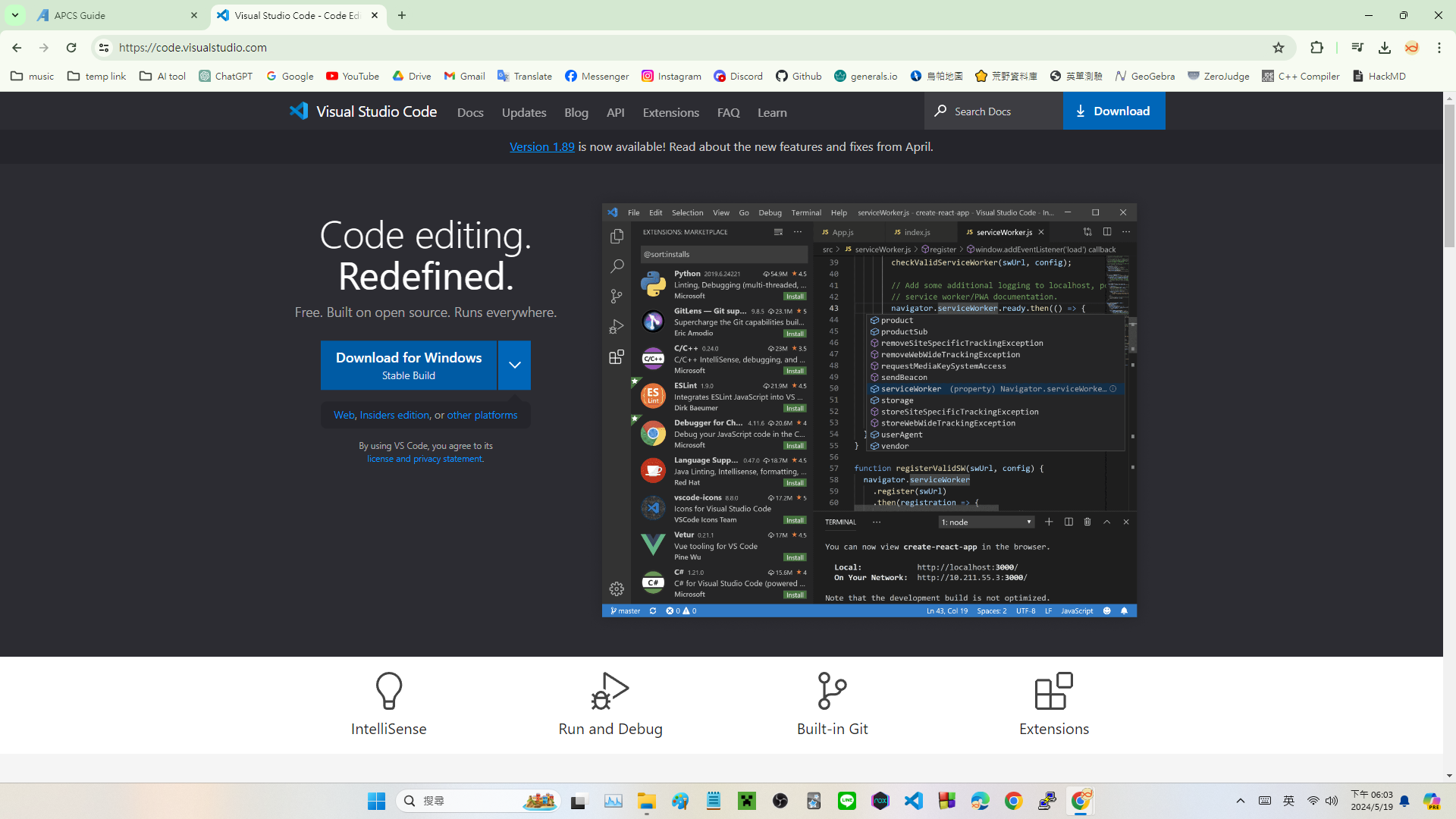
Task: Click the Run and Debug icon
Action: pyautogui.click(x=610, y=690)
